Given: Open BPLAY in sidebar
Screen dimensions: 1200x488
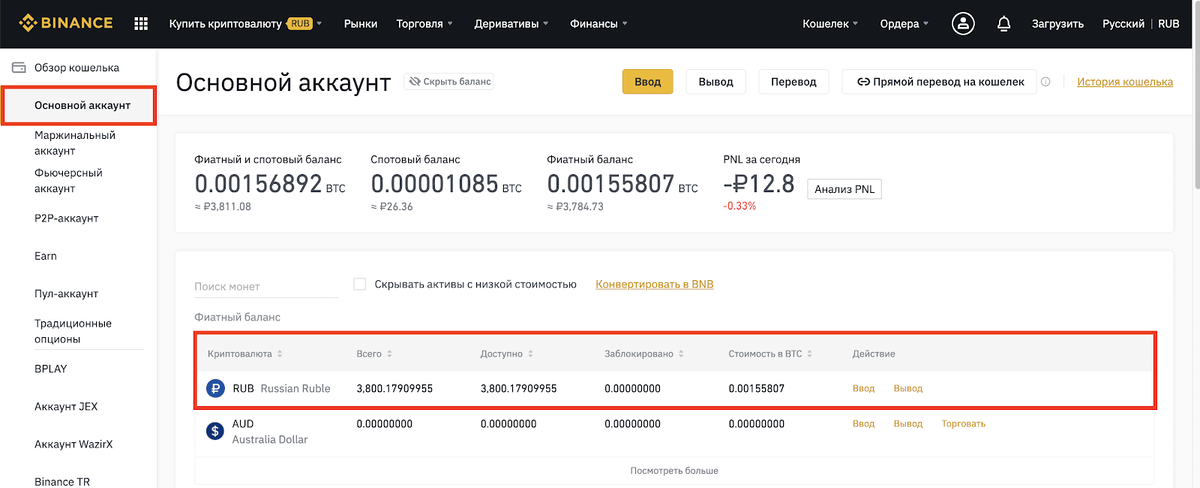Looking at the screenshot, I should [51, 369].
